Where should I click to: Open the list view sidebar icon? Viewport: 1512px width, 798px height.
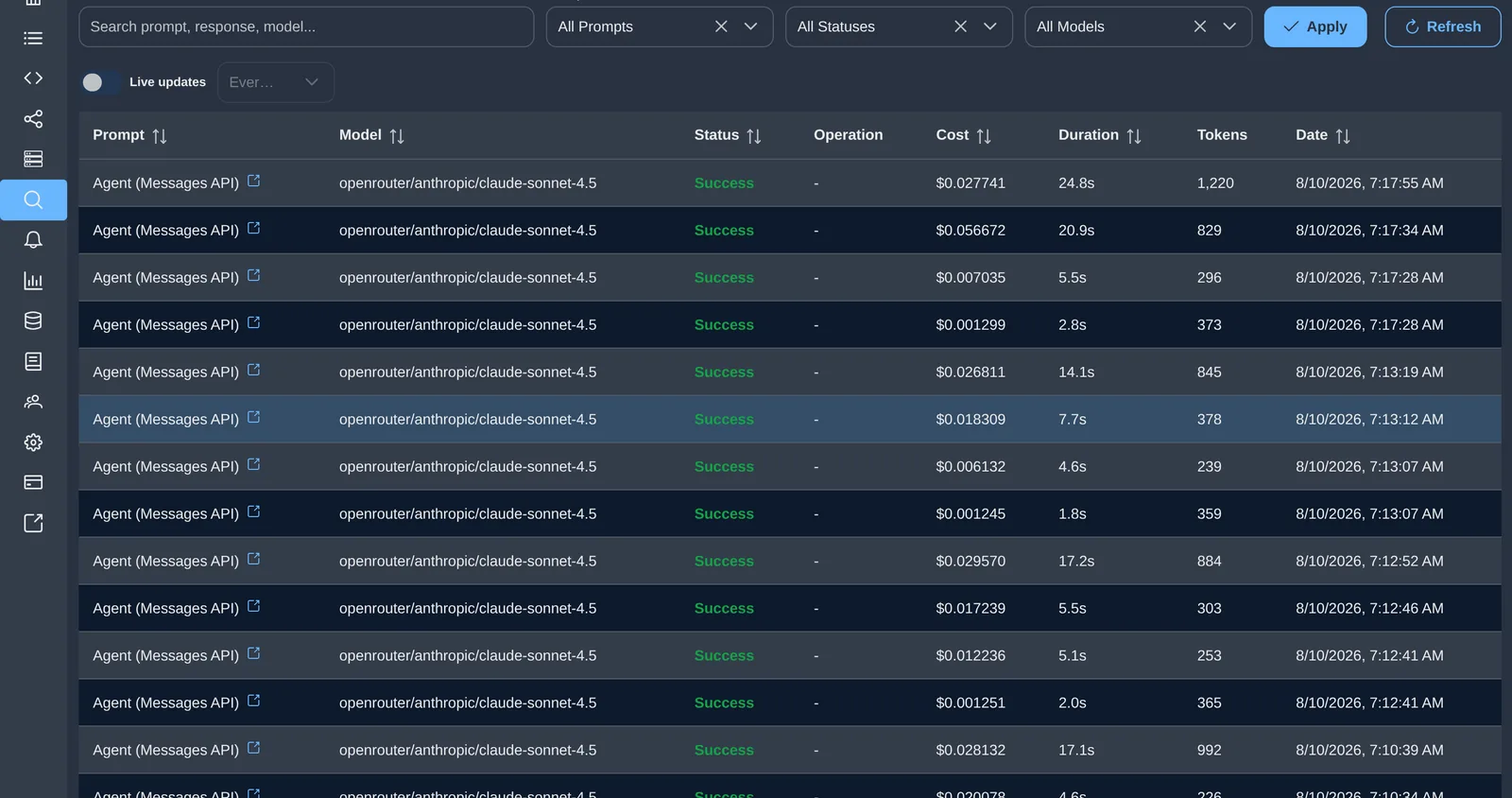(33, 38)
